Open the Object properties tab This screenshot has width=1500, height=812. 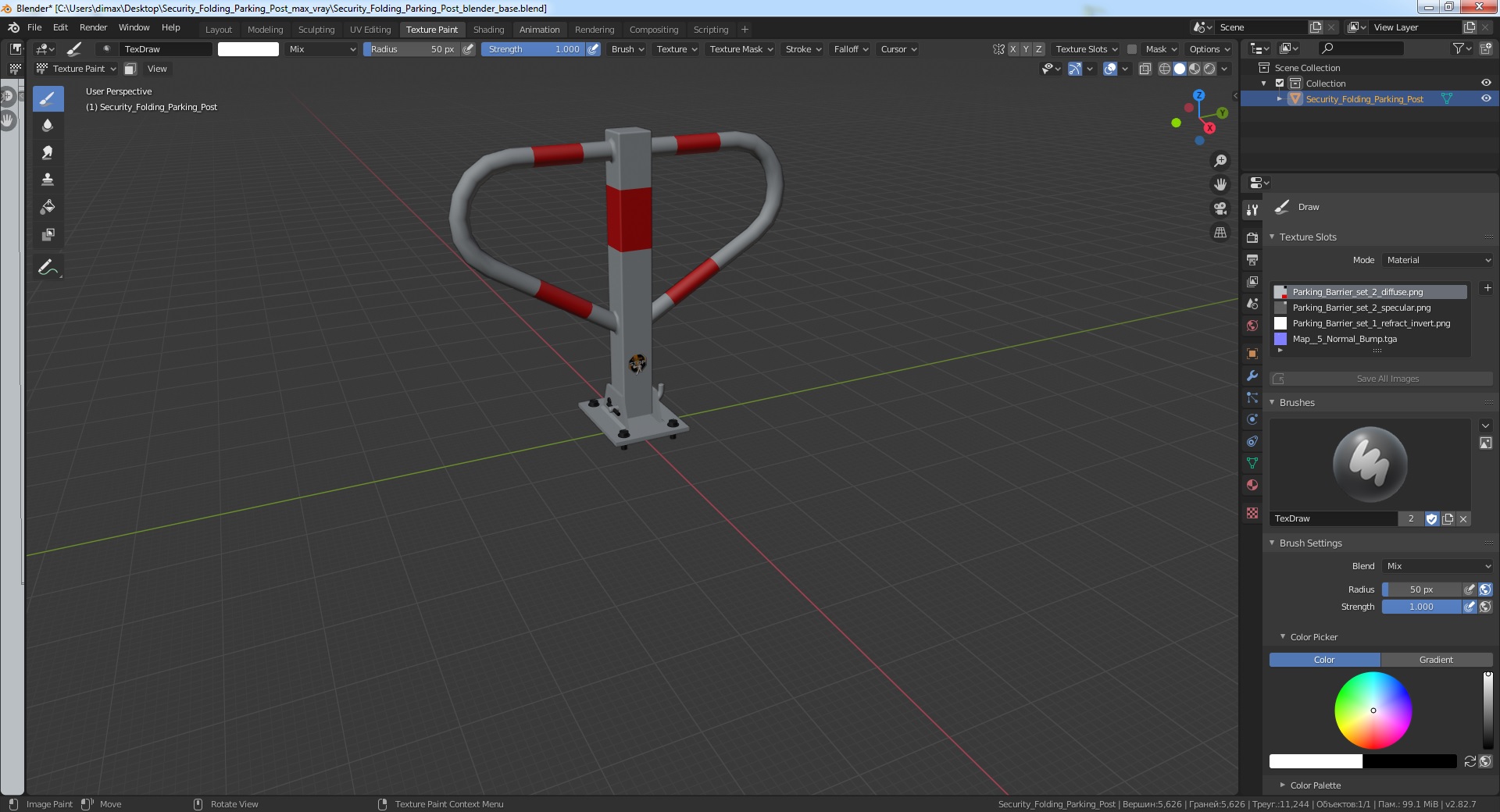[1252, 354]
